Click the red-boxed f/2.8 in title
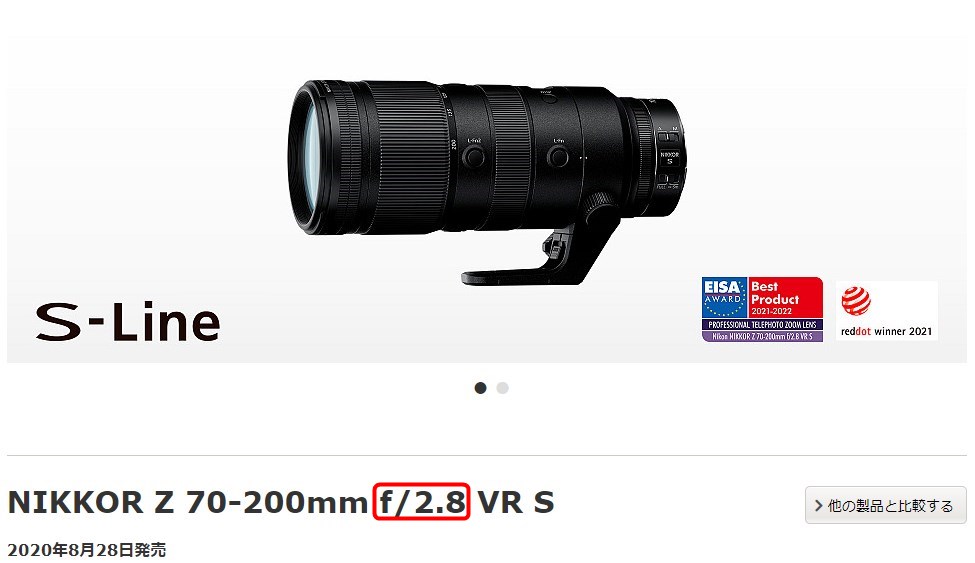975x563 pixels. [x=422, y=501]
